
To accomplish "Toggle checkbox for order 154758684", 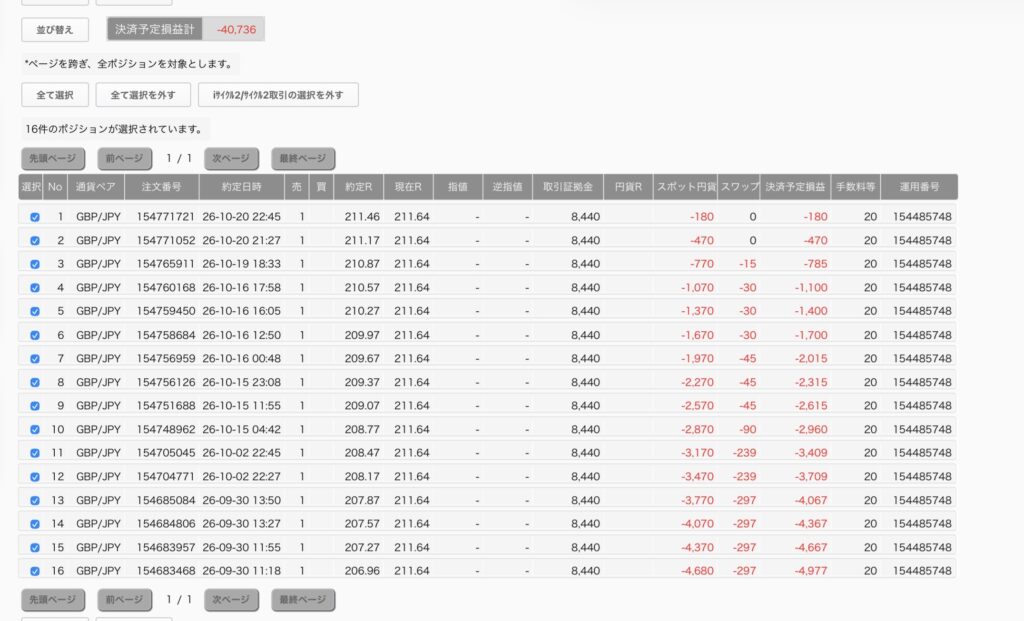I will [35, 335].
